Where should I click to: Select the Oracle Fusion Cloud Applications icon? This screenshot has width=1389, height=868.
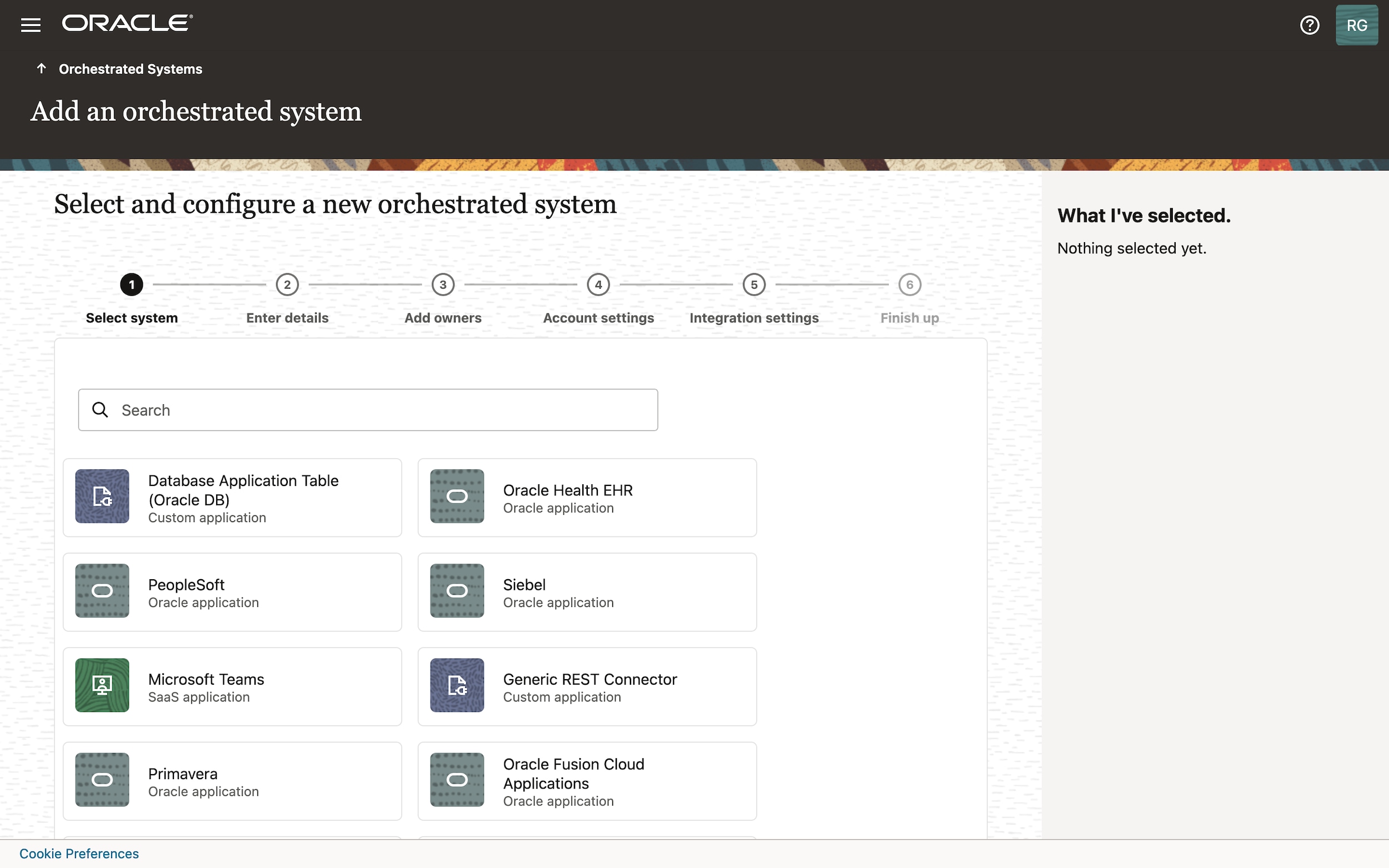click(457, 780)
